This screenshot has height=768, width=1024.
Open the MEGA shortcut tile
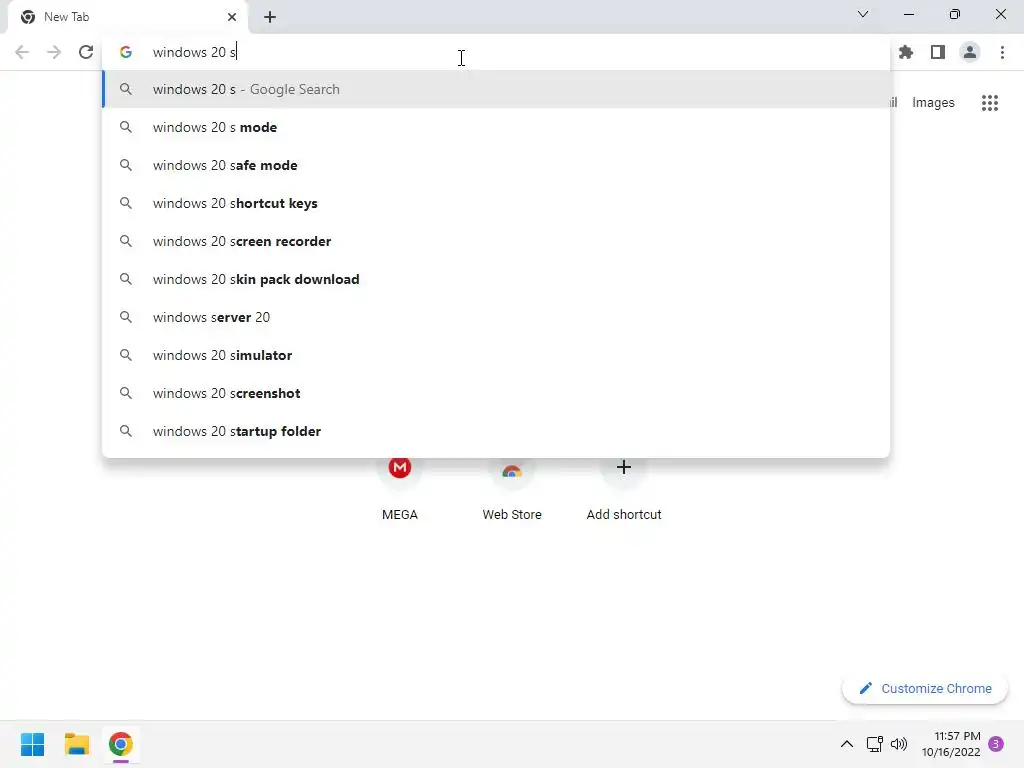(x=400, y=488)
